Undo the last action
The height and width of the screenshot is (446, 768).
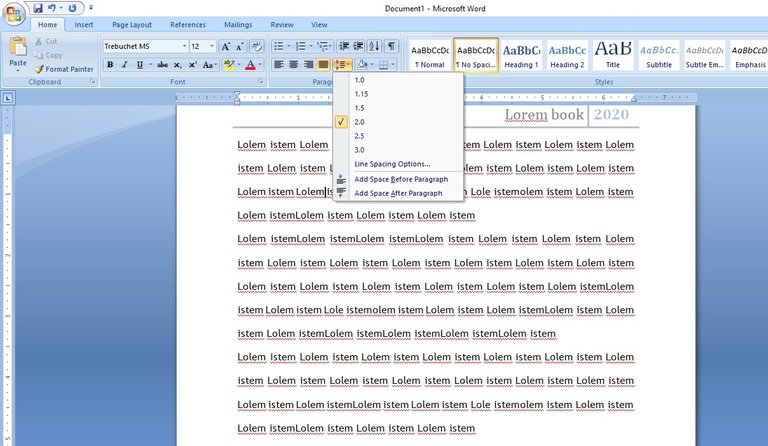click(51, 8)
